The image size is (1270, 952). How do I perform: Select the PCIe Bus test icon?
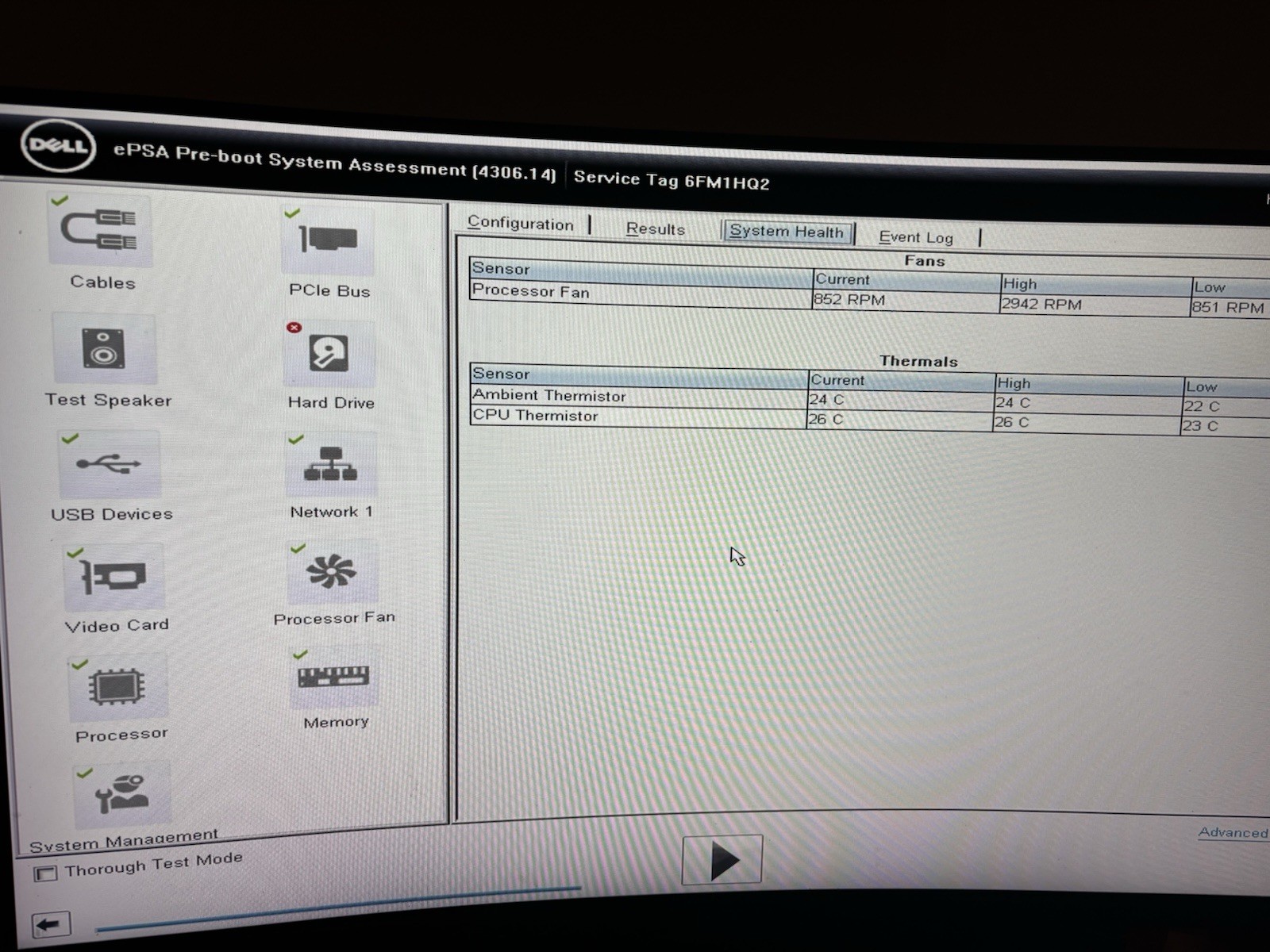(328, 240)
